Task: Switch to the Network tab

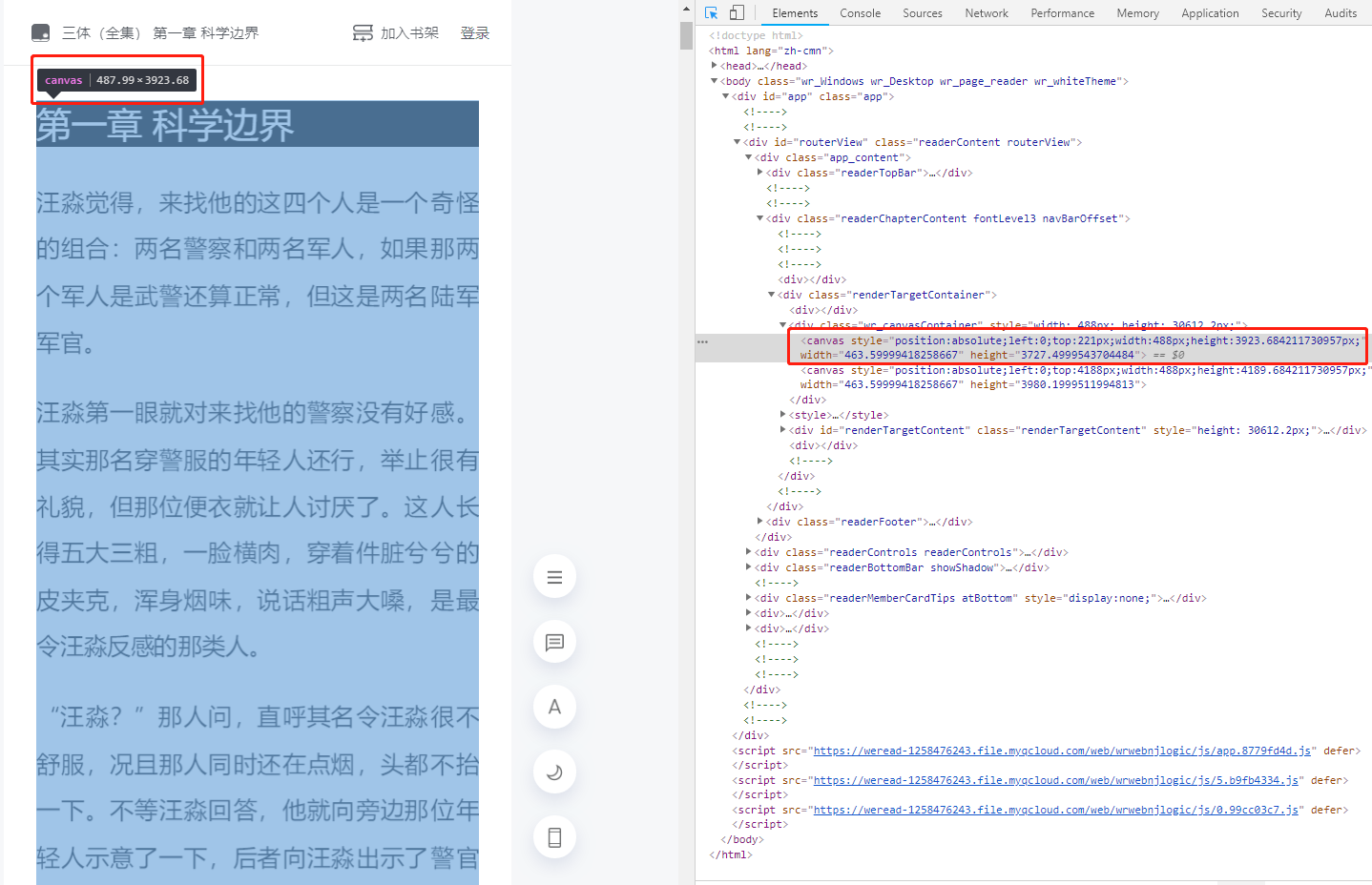Action: [987, 13]
